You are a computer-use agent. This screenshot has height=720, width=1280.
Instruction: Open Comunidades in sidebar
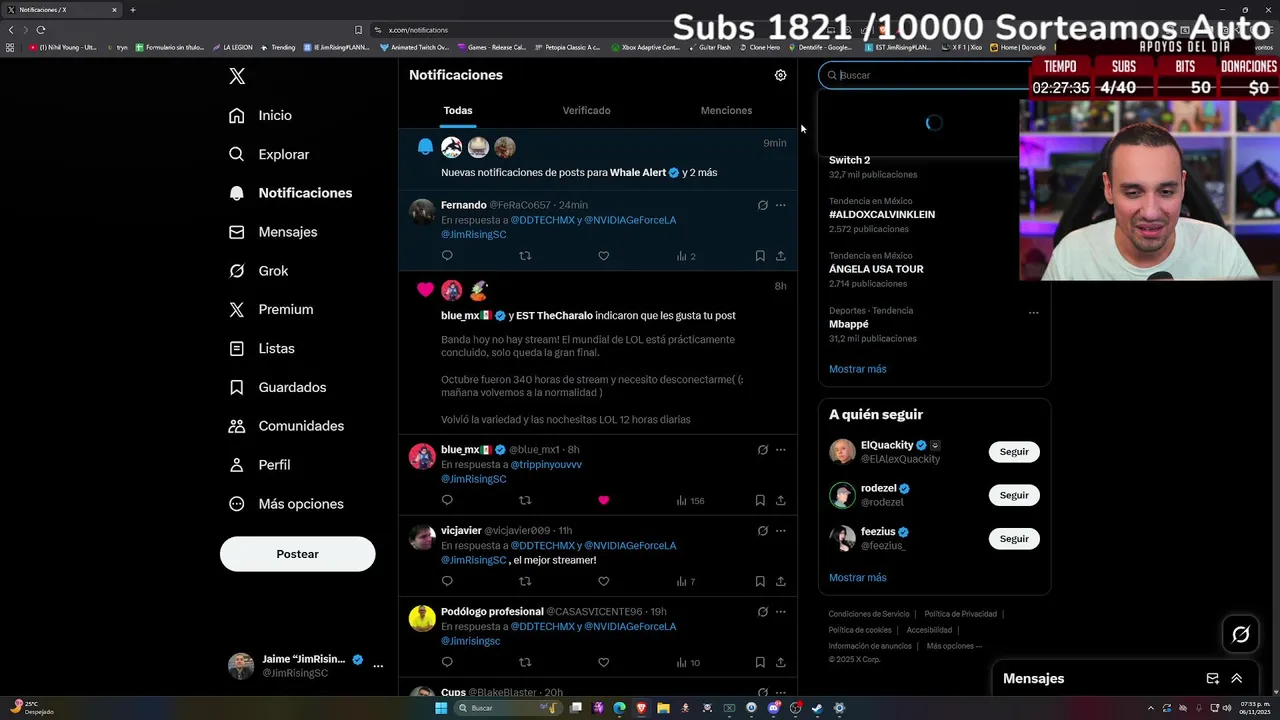(286, 426)
